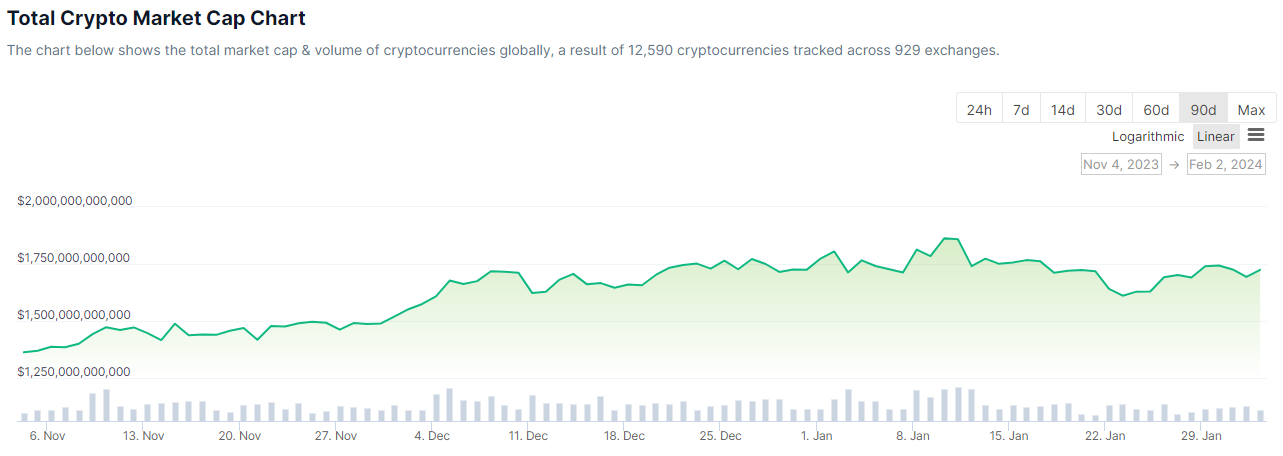
Task: Click the Total Crypto Market Cap Chart heading
Action: [156, 18]
